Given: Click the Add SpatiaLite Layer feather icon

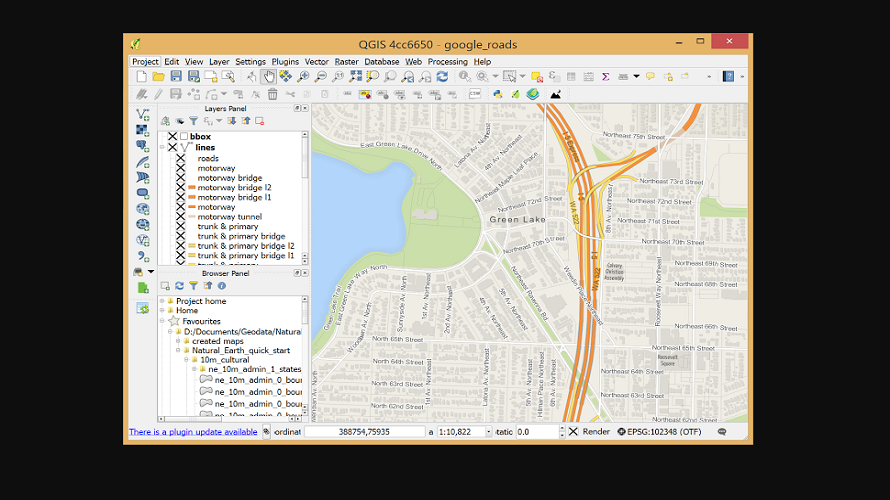Looking at the screenshot, I should pyautogui.click(x=142, y=162).
